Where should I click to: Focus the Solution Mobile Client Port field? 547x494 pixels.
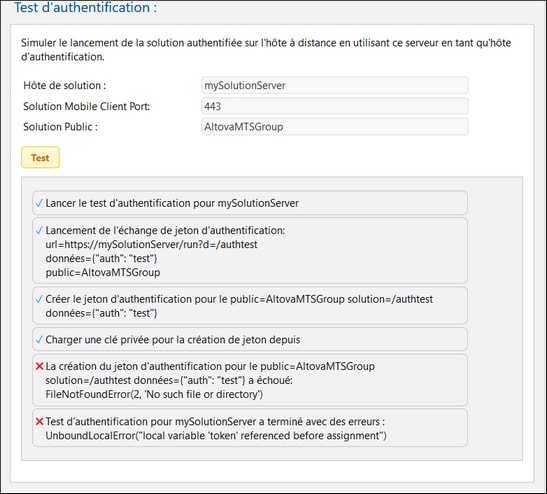[335, 106]
